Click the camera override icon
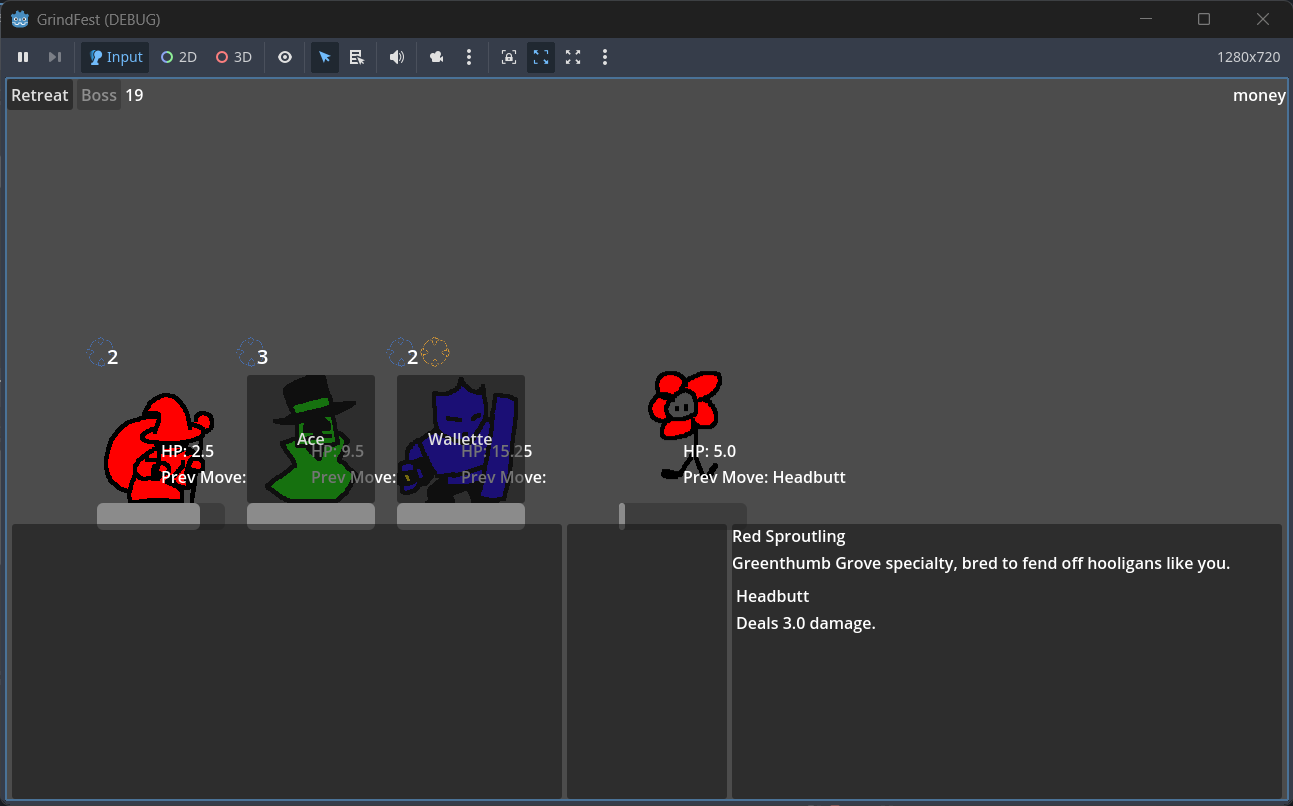The height and width of the screenshot is (806, 1293). click(437, 57)
